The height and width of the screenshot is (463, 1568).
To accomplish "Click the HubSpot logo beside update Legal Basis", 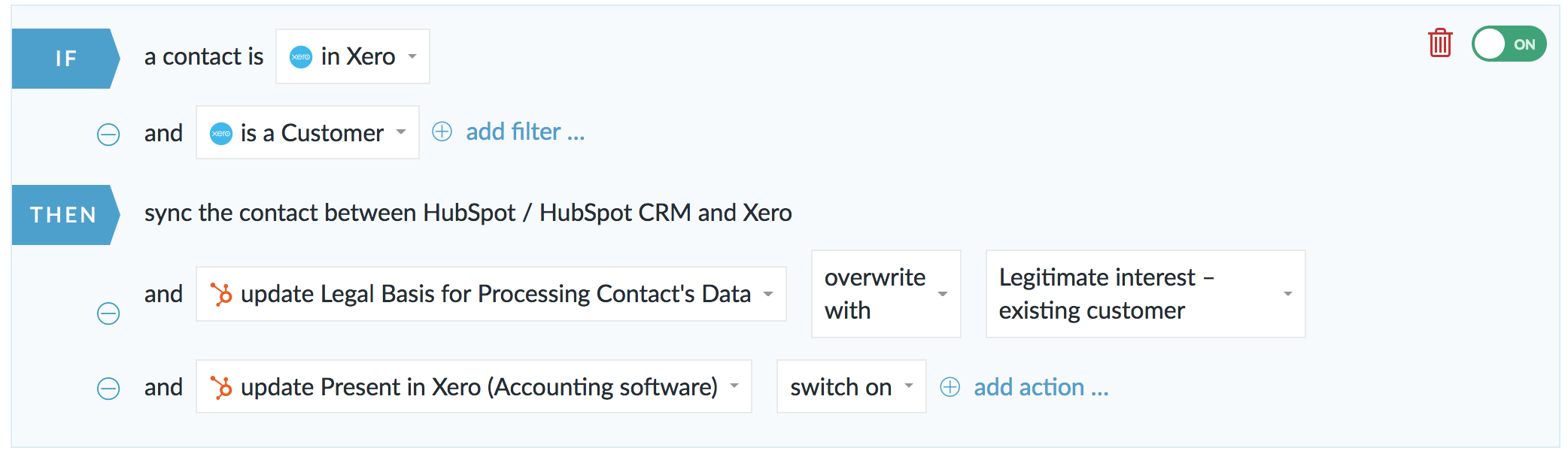I will 221,294.
